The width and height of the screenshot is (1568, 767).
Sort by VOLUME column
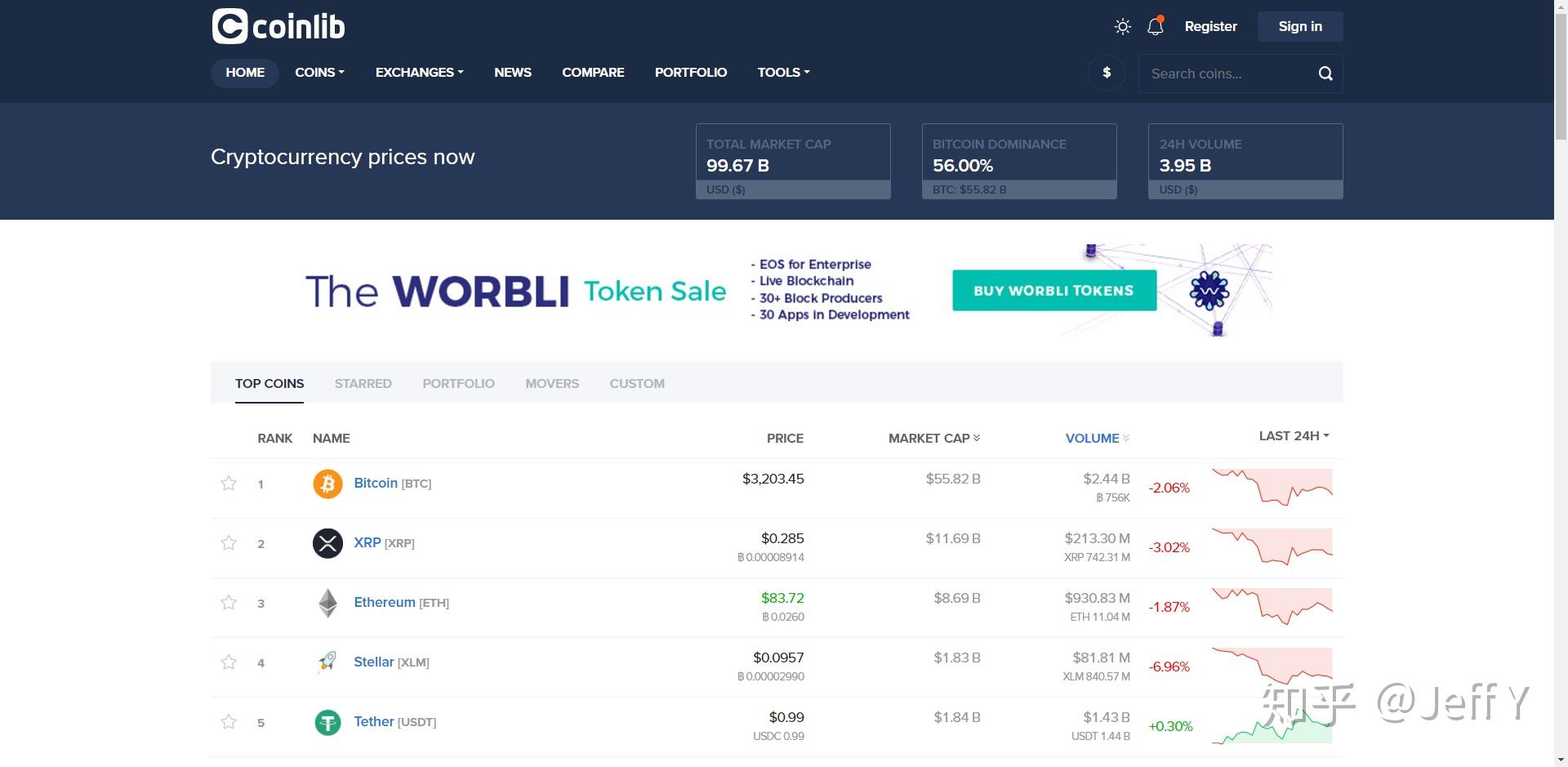[1097, 439]
